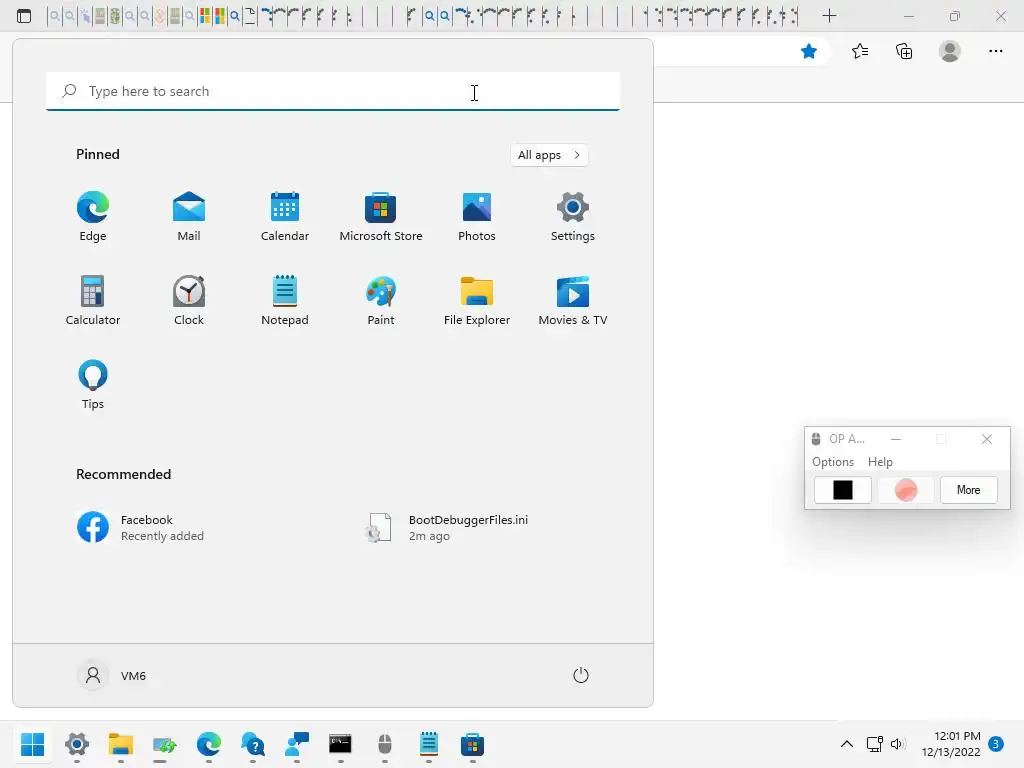Click More in OP Auto Clicker window
The image size is (1024, 768).
pyautogui.click(x=968, y=490)
